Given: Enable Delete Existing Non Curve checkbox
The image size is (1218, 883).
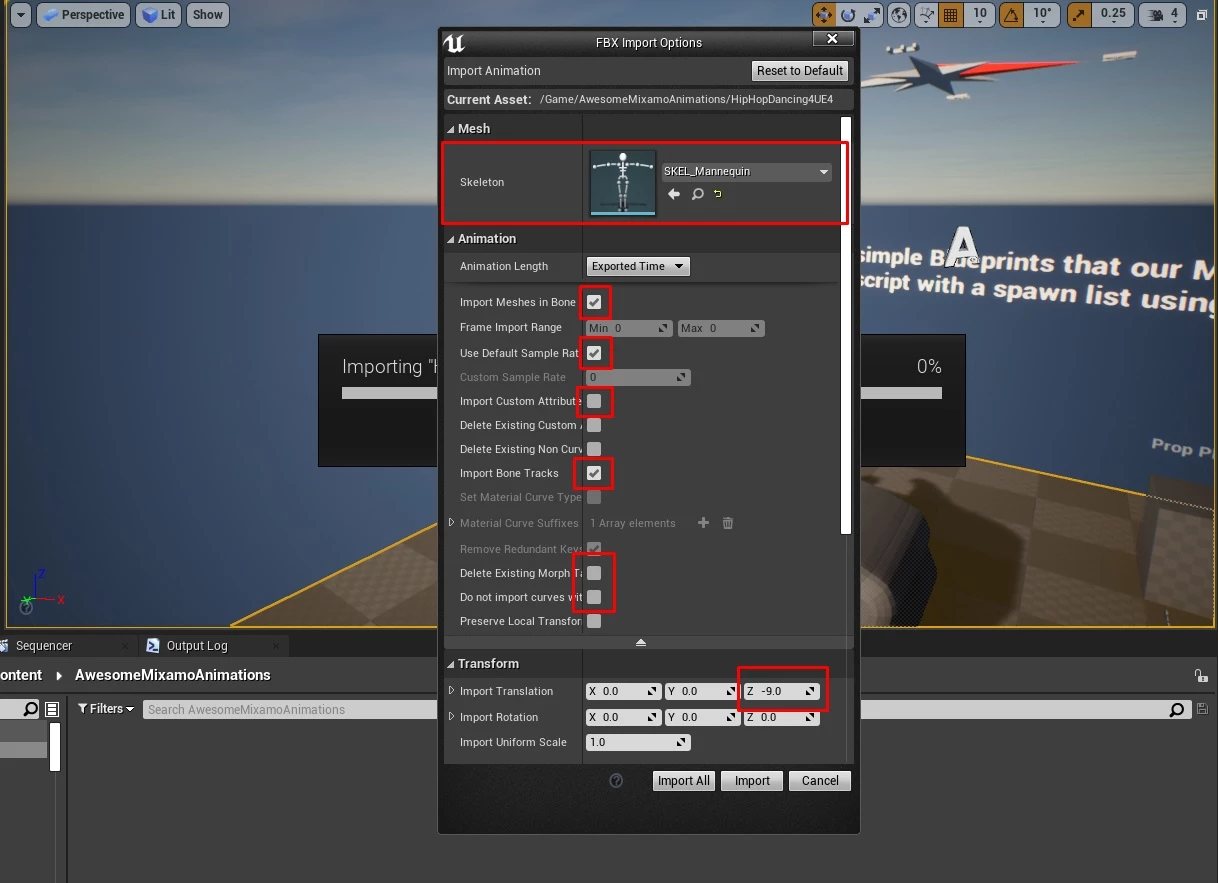Looking at the screenshot, I should [594, 449].
